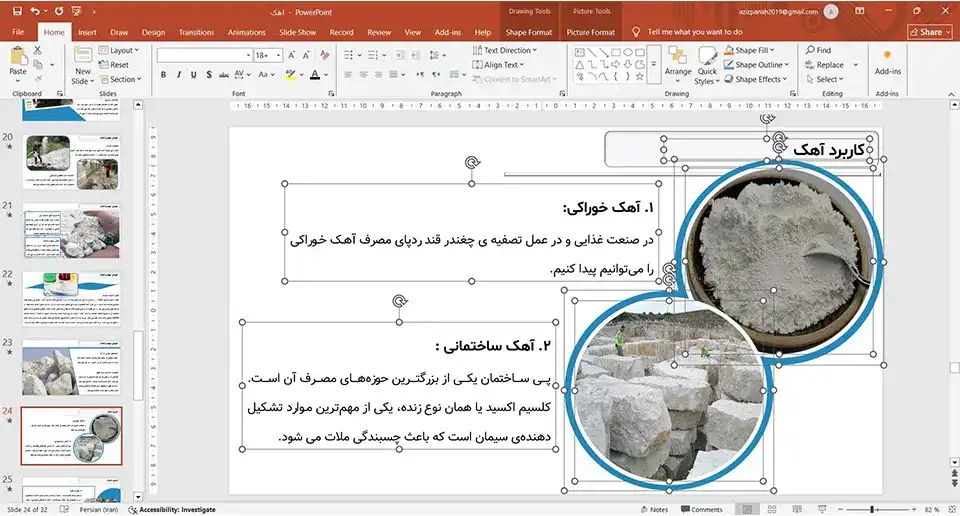Apply the font color
960x516 pixels.
tap(315, 75)
